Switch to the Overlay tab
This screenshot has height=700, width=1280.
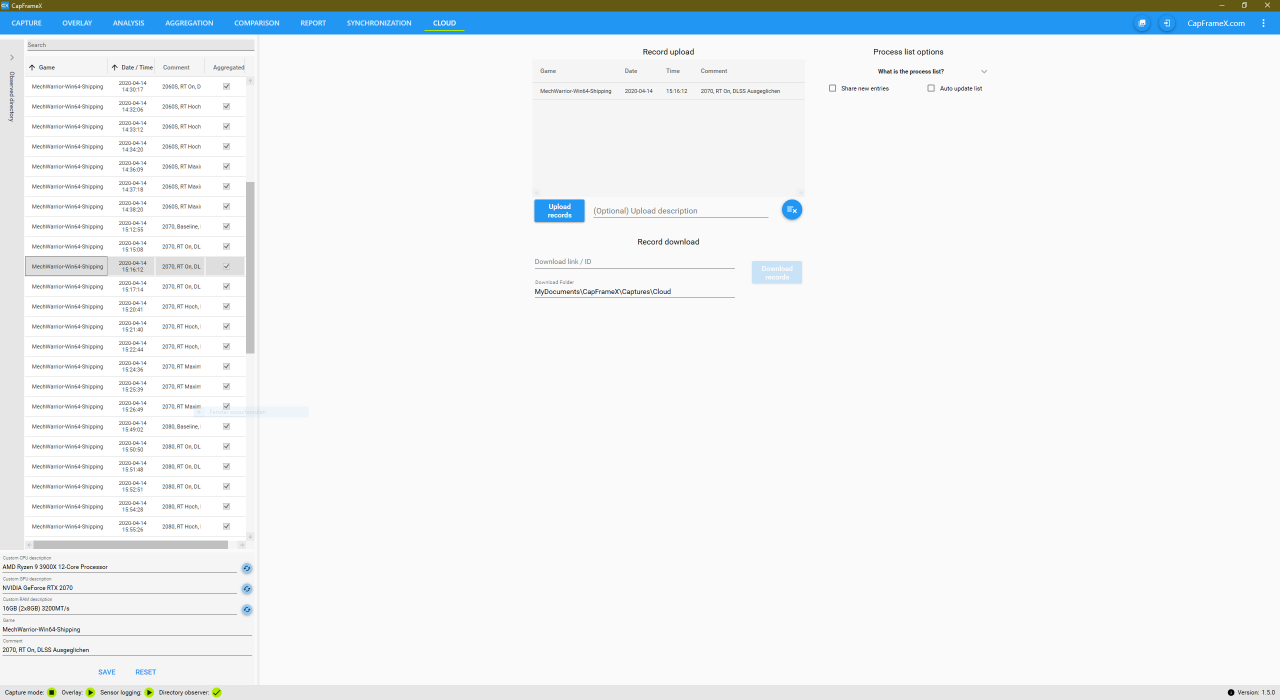[77, 23]
